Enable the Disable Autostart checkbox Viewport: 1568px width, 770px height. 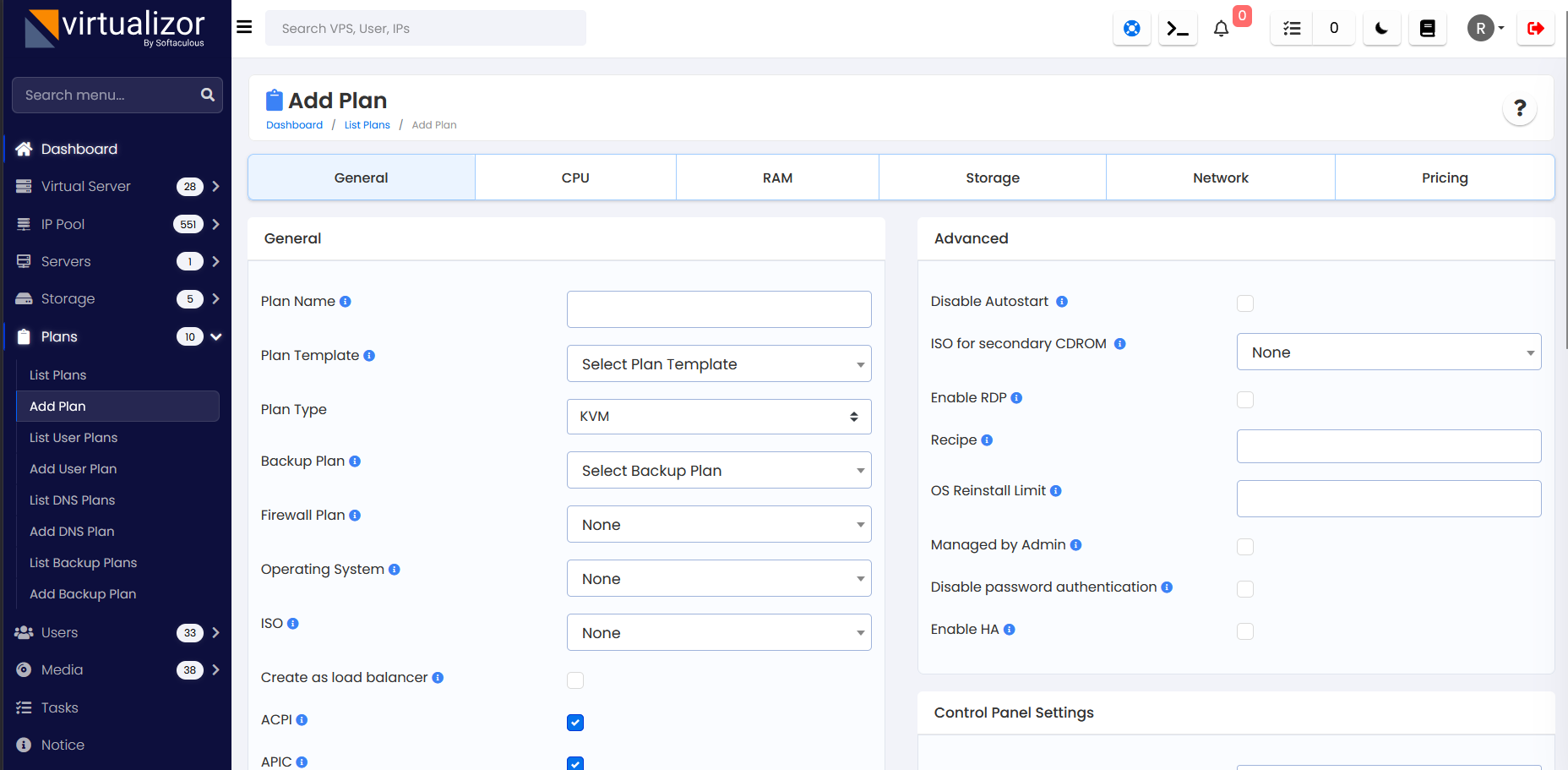(x=1244, y=303)
